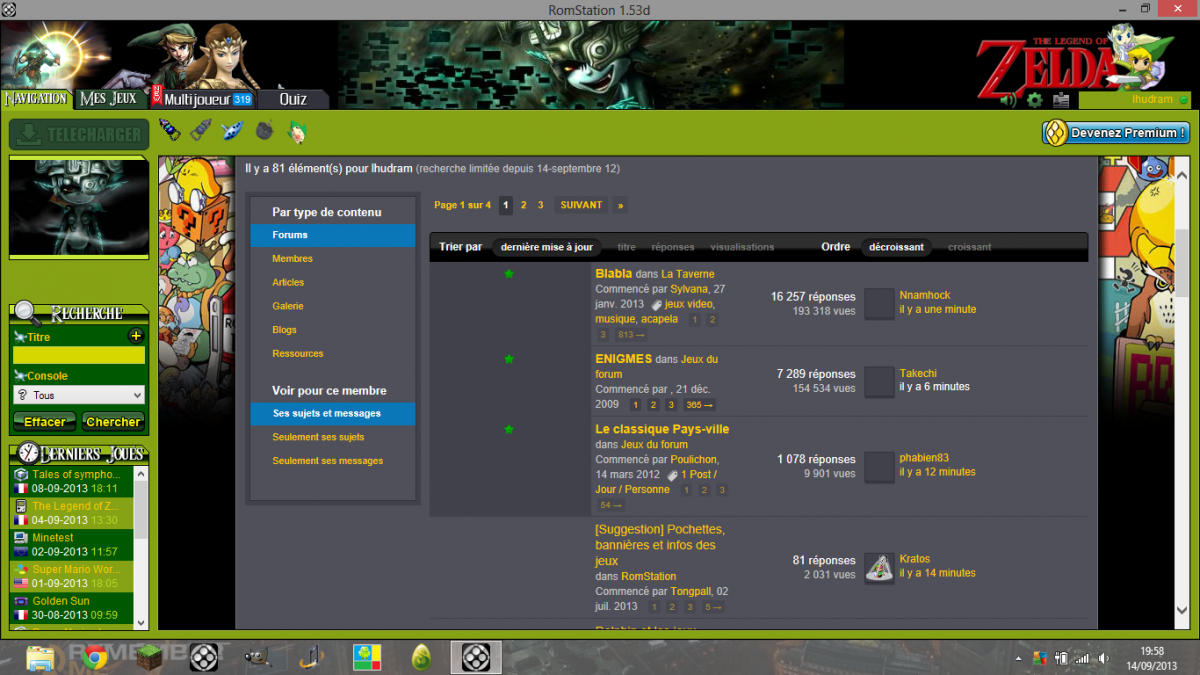Set order to croissant

970,247
